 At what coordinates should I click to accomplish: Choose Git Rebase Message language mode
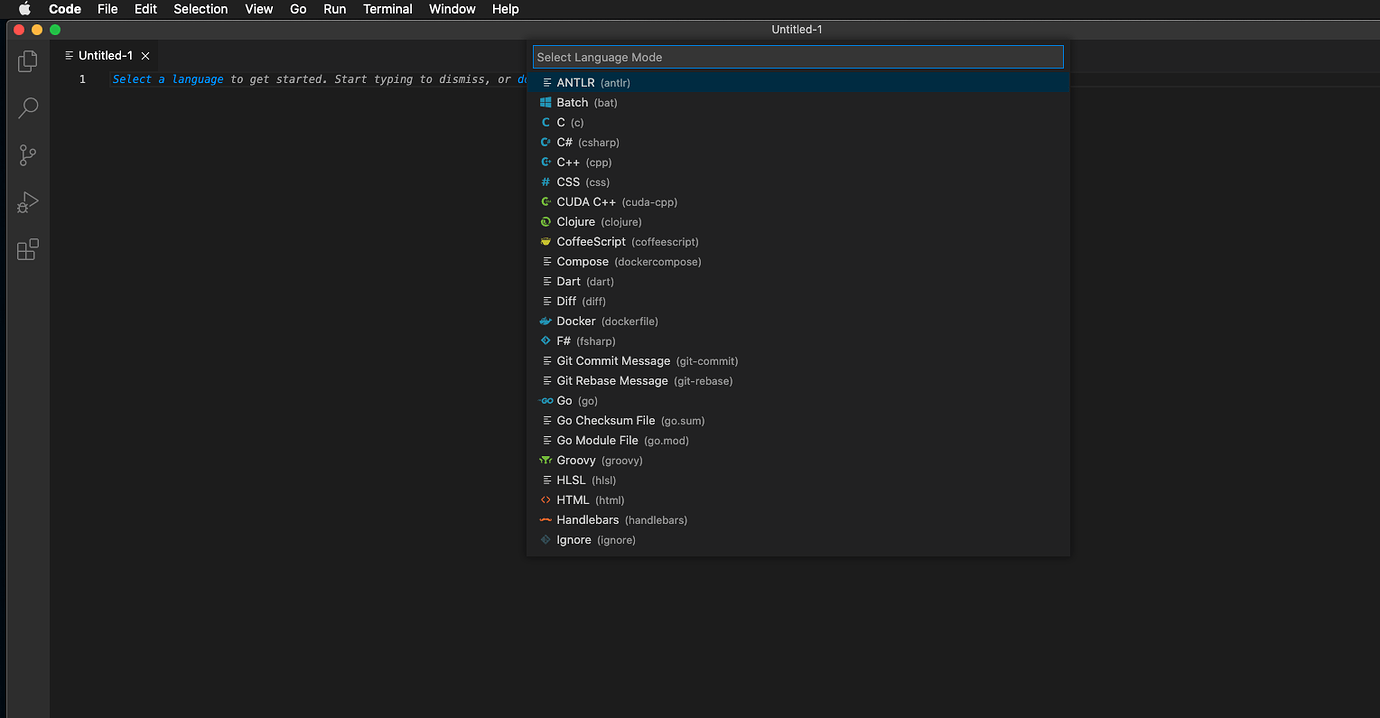798,381
